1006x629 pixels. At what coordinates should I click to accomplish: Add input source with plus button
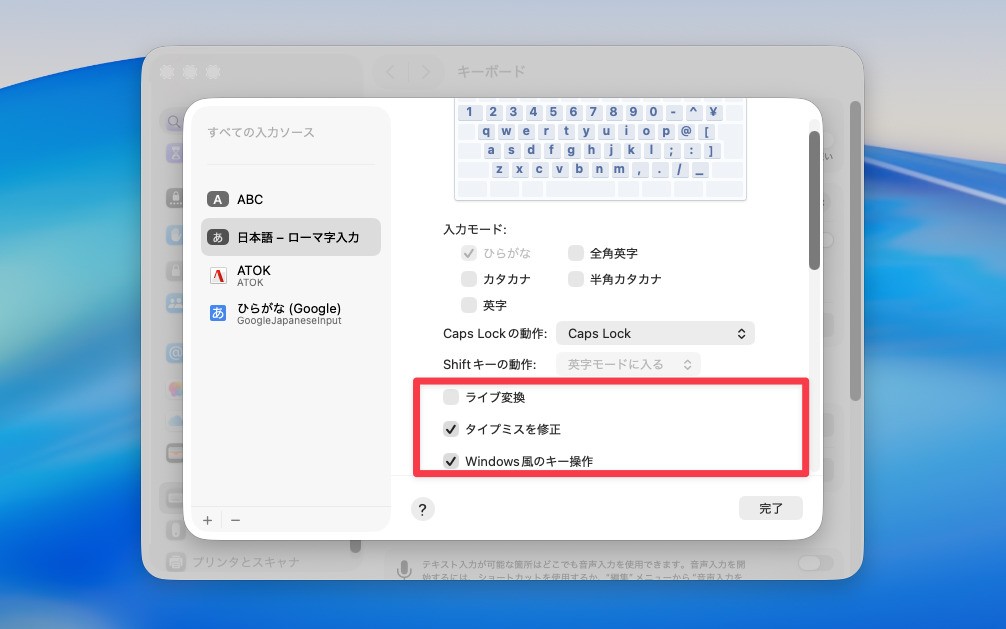point(207,521)
